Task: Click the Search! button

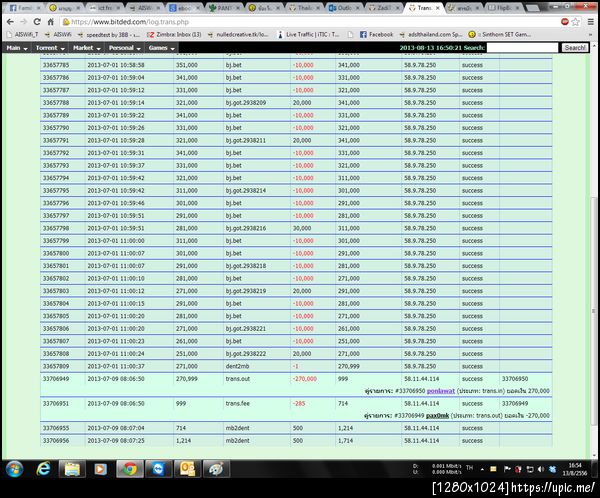Action: 575,48
